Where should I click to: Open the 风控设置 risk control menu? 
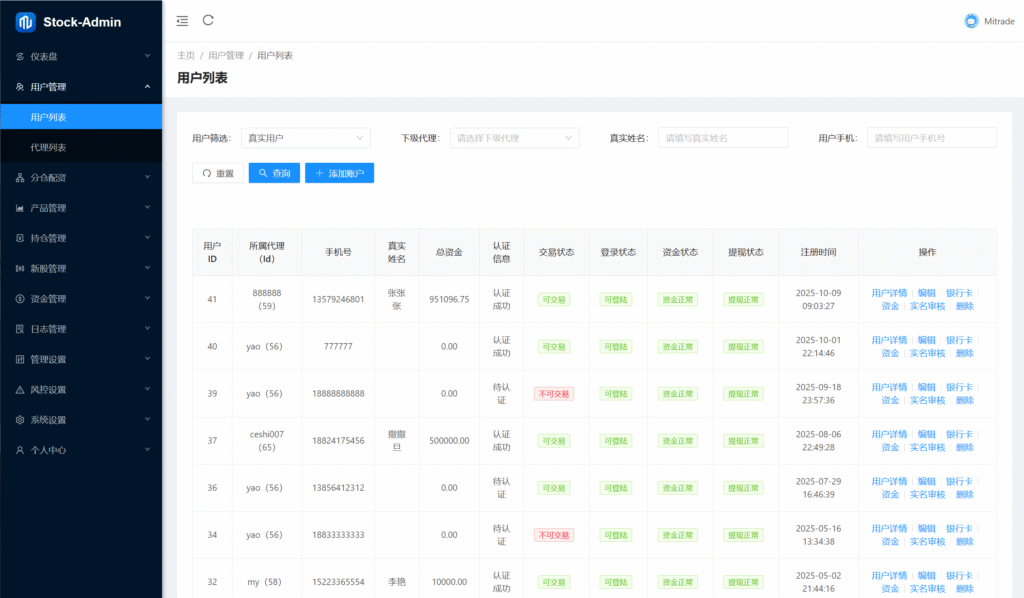coord(80,389)
